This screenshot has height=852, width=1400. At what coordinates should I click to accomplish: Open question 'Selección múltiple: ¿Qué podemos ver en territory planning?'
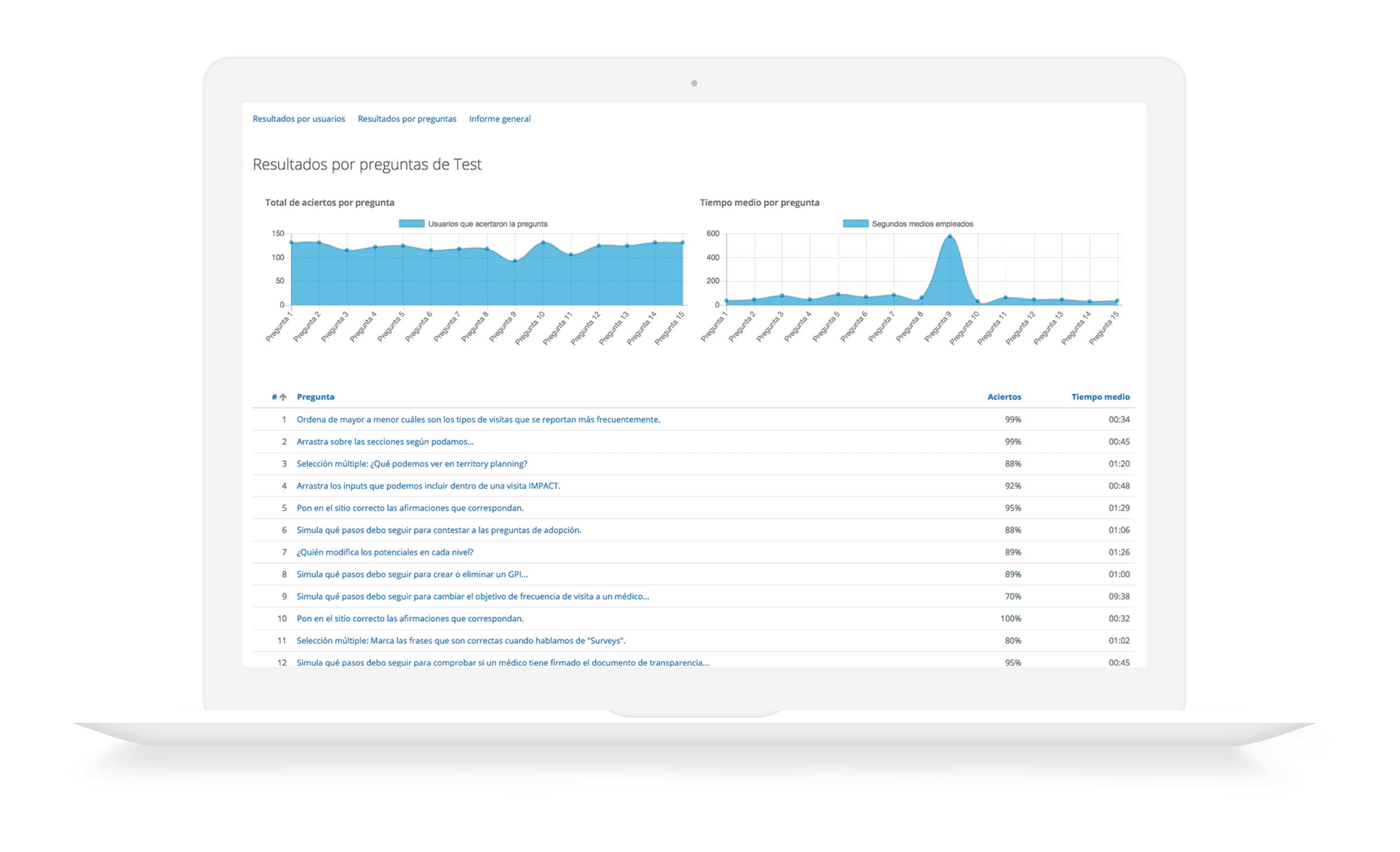411,464
